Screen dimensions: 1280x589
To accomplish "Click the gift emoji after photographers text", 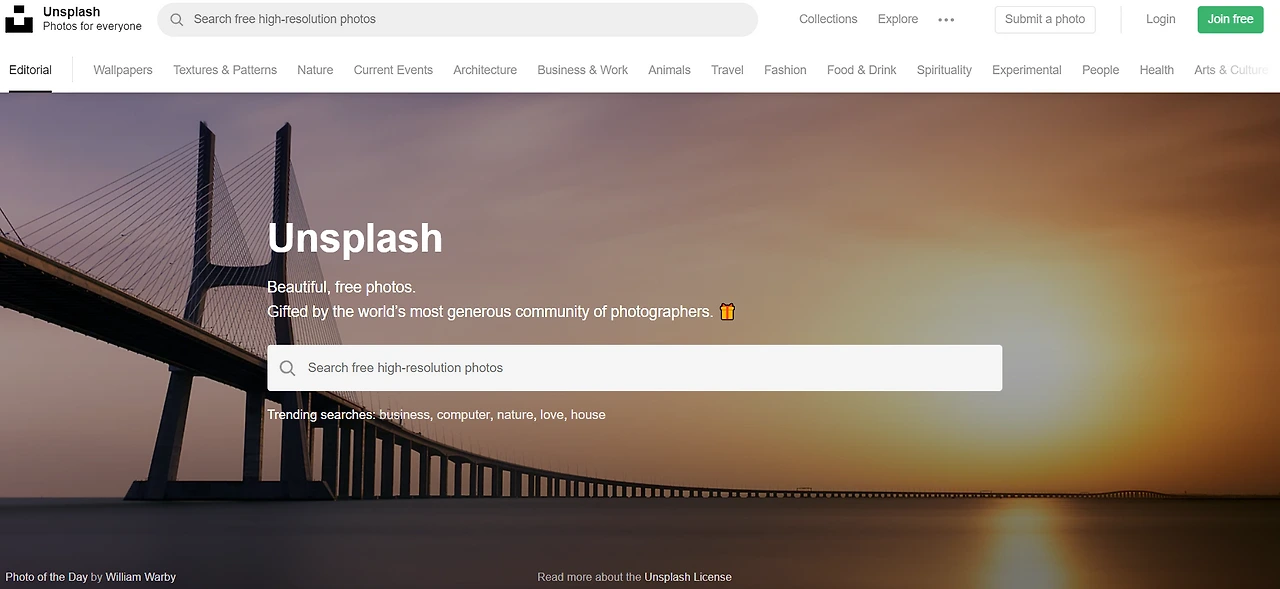I will tap(727, 311).
